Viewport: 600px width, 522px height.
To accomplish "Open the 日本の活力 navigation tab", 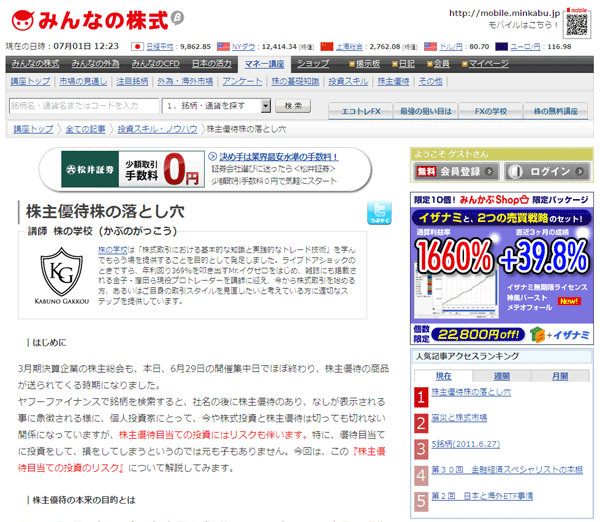I will (x=213, y=63).
